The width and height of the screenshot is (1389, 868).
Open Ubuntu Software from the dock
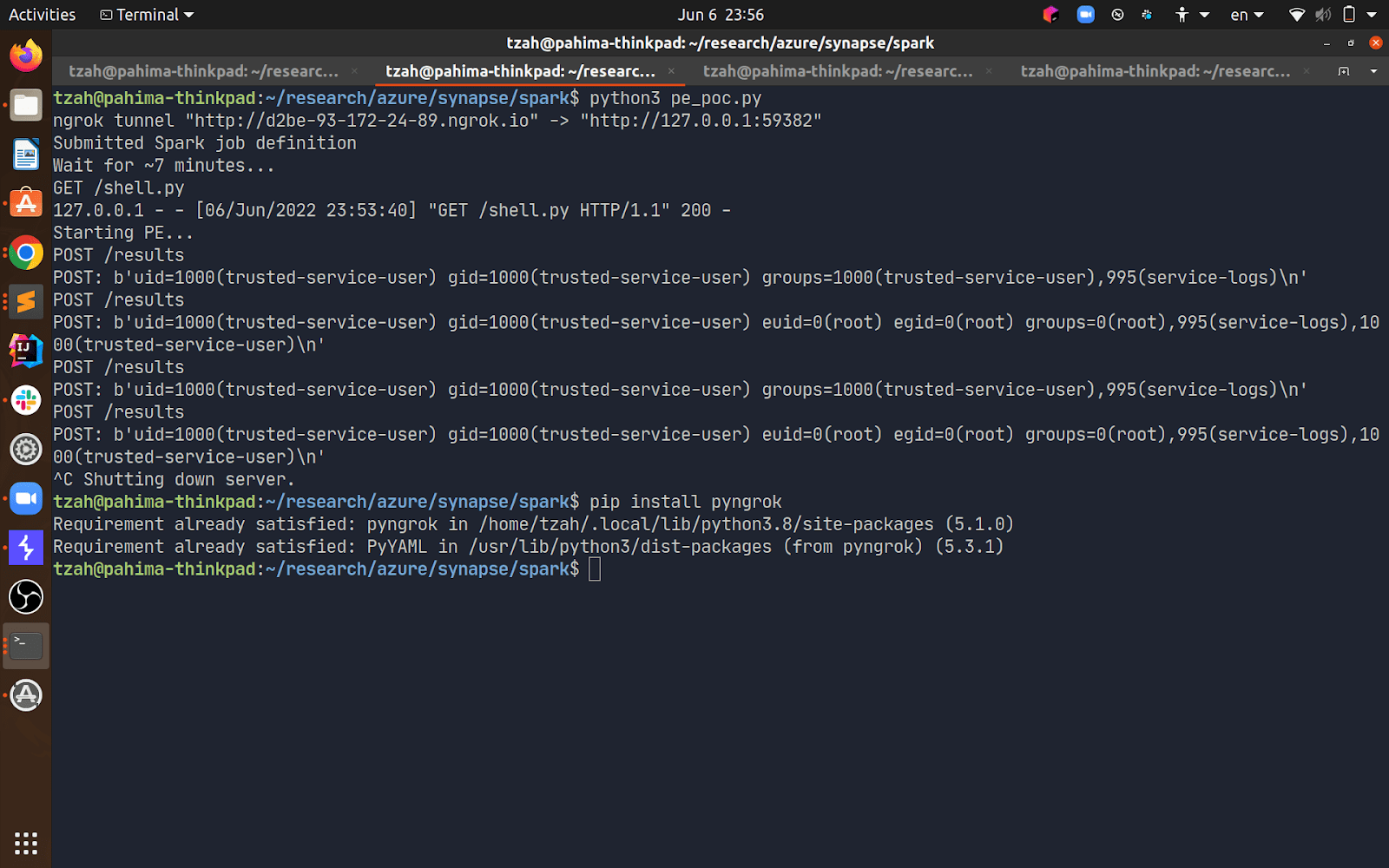[x=25, y=203]
